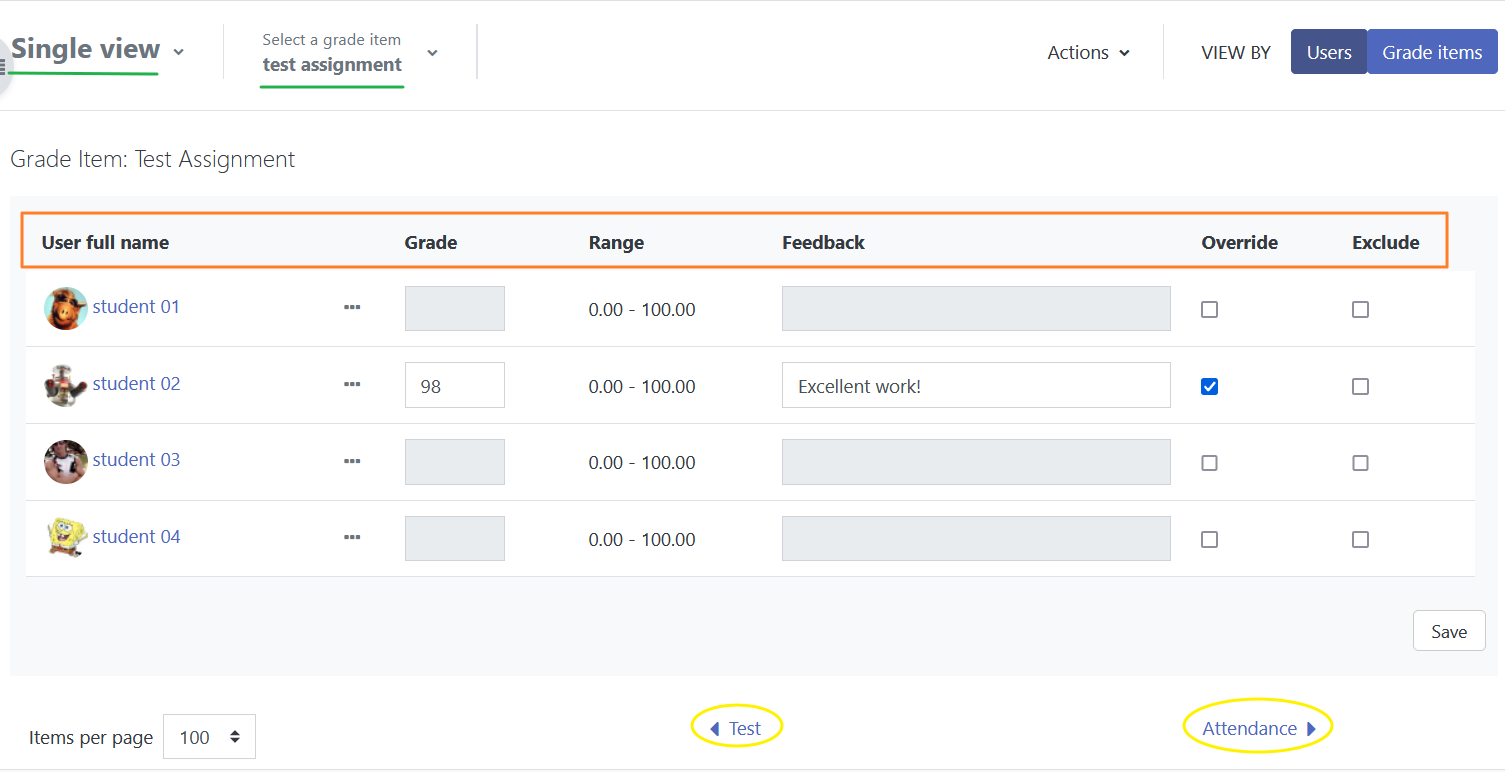
Task: Switch view to Grade items
Action: click(1432, 53)
